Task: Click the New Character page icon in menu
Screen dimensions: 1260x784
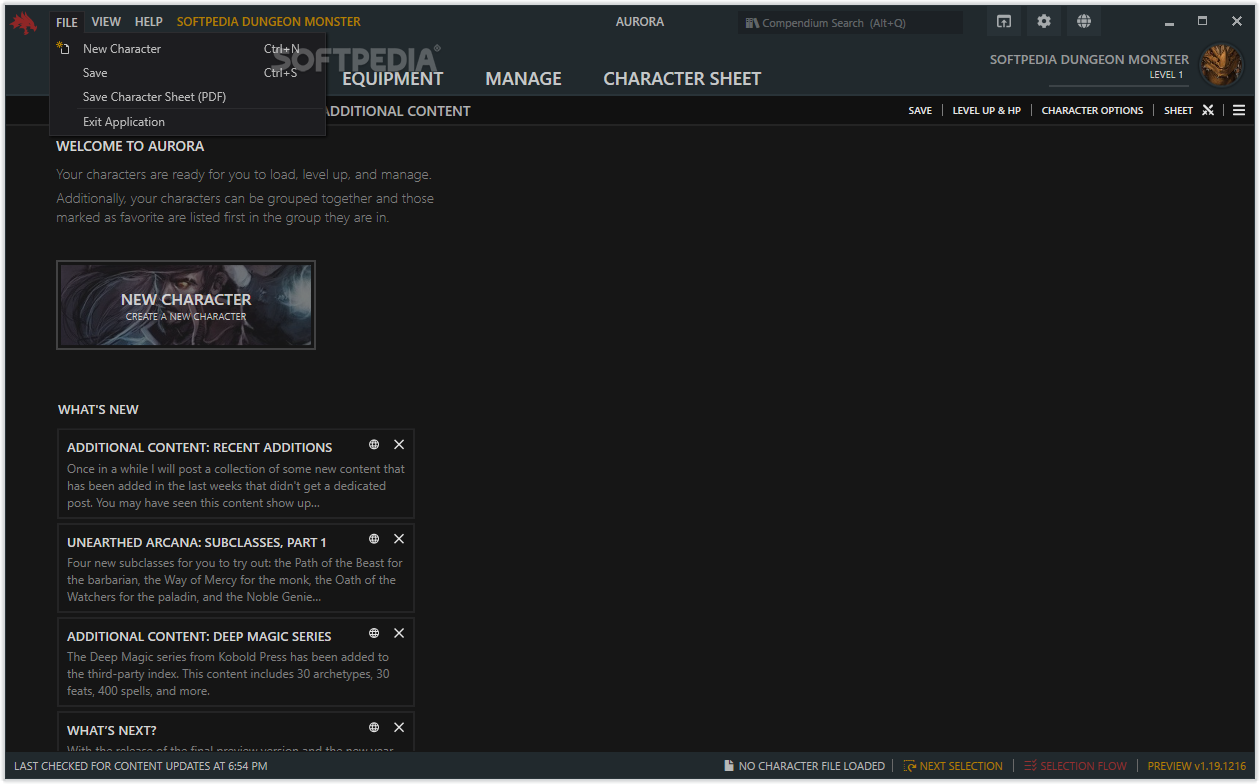Action: pyautogui.click(x=63, y=48)
